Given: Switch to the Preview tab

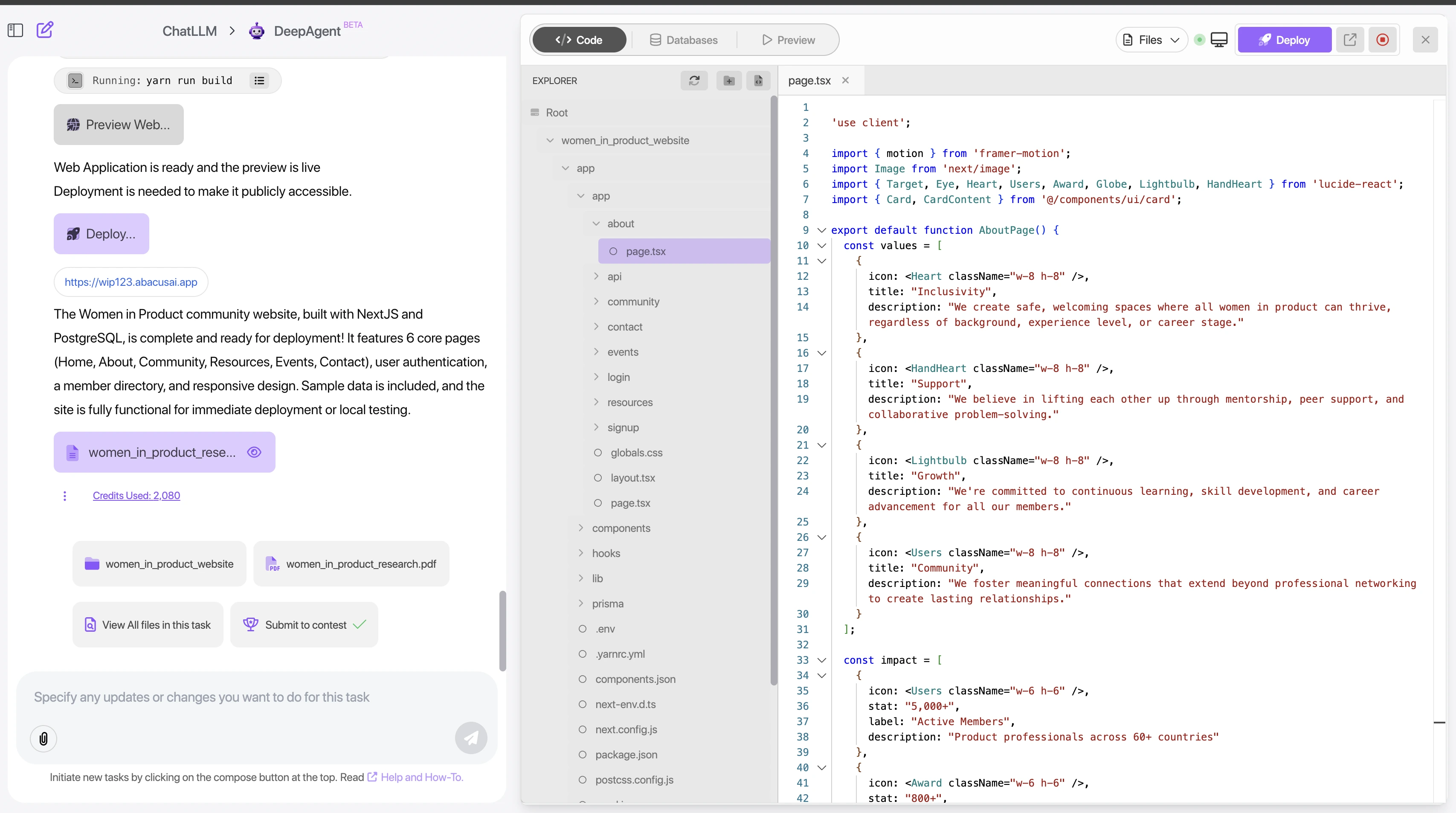Looking at the screenshot, I should click(x=789, y=40).
